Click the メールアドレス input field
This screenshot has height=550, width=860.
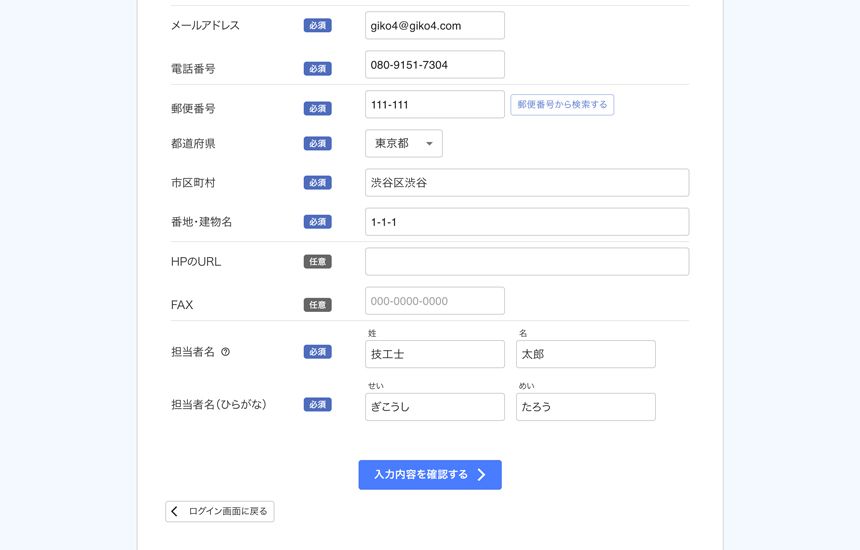pos(434,26)
